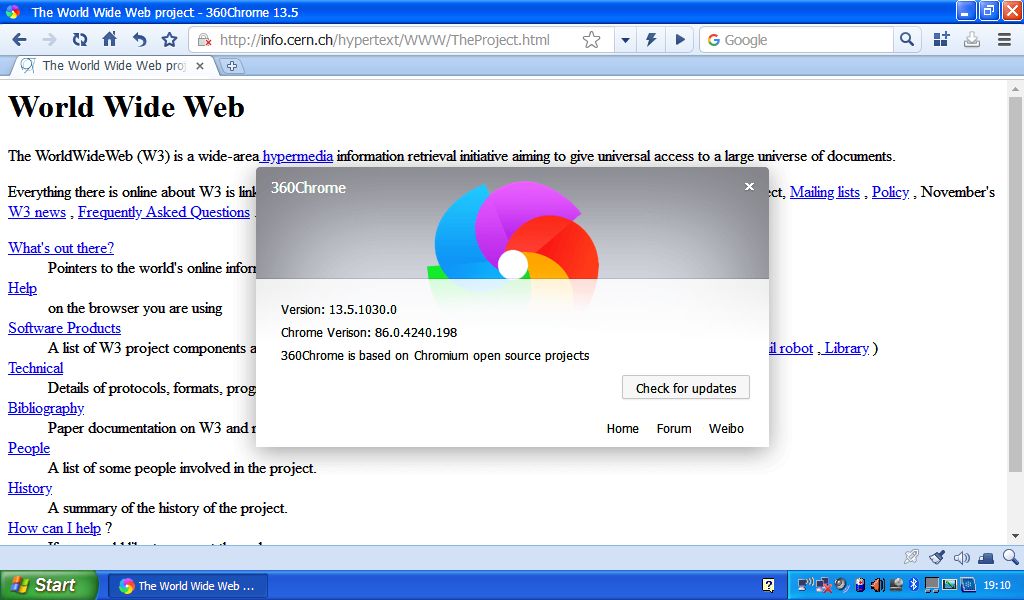The image size is (1024, 600).
Task: Toggle page sound speaker in status bar
Action: pos(961,558)
